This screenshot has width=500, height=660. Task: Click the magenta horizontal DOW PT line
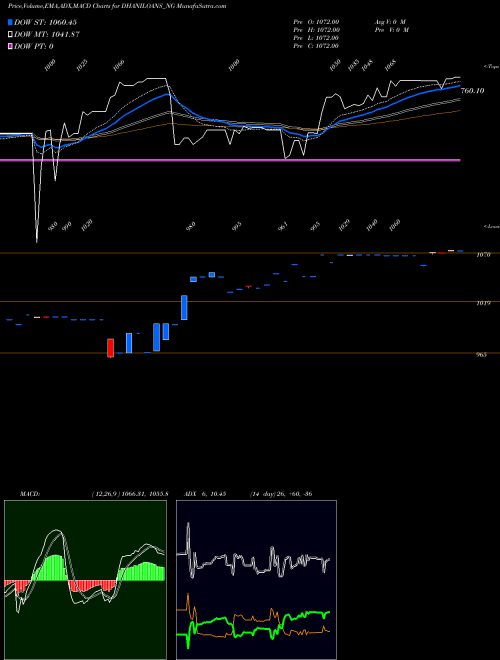click(230, 160)
